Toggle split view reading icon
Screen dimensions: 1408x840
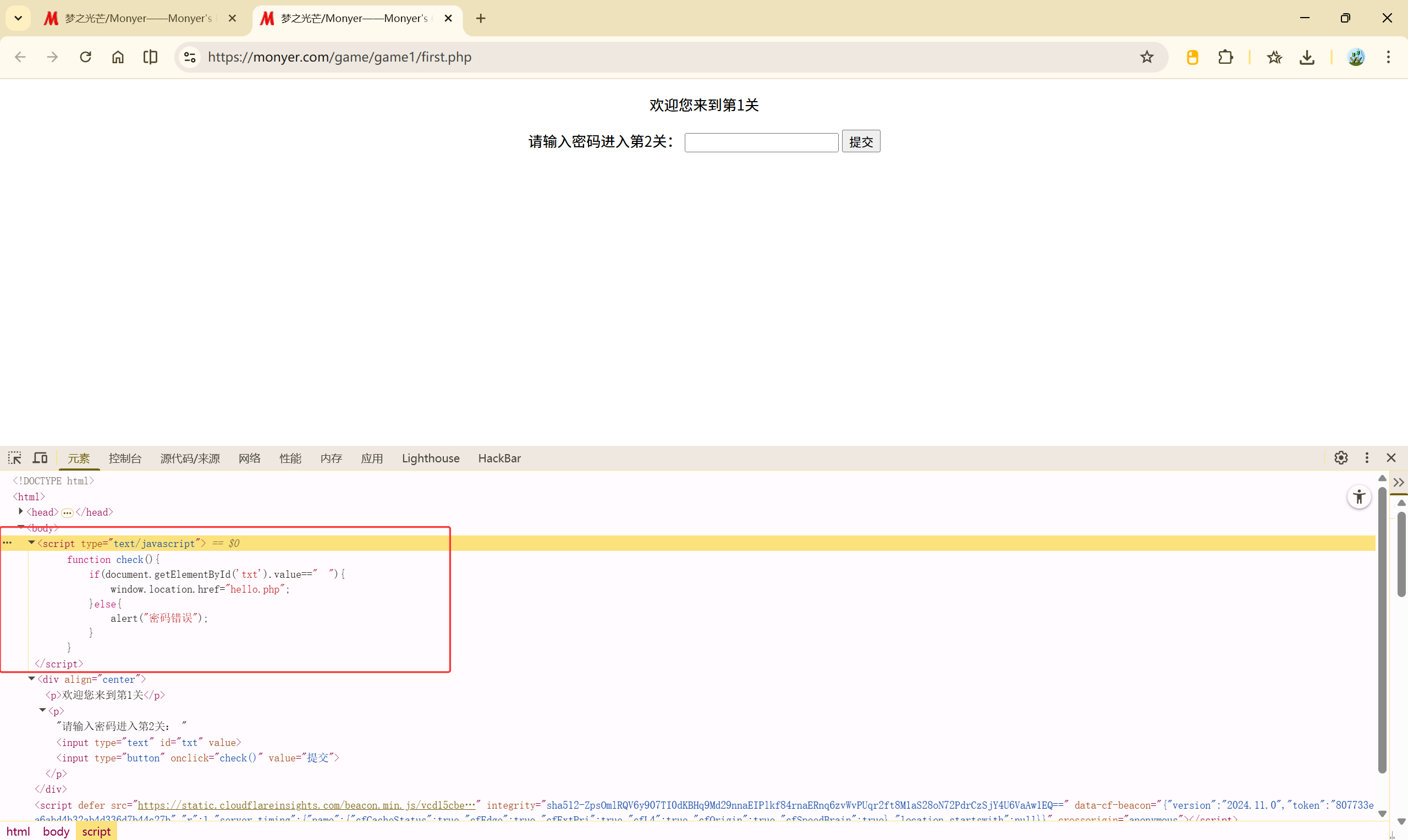click(150, 57)
